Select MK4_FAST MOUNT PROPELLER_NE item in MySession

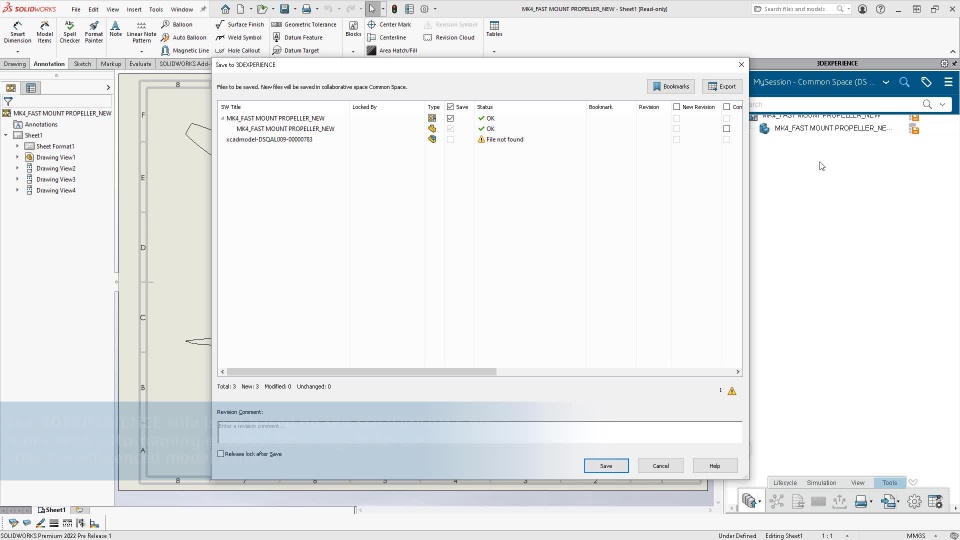point(833,129)
